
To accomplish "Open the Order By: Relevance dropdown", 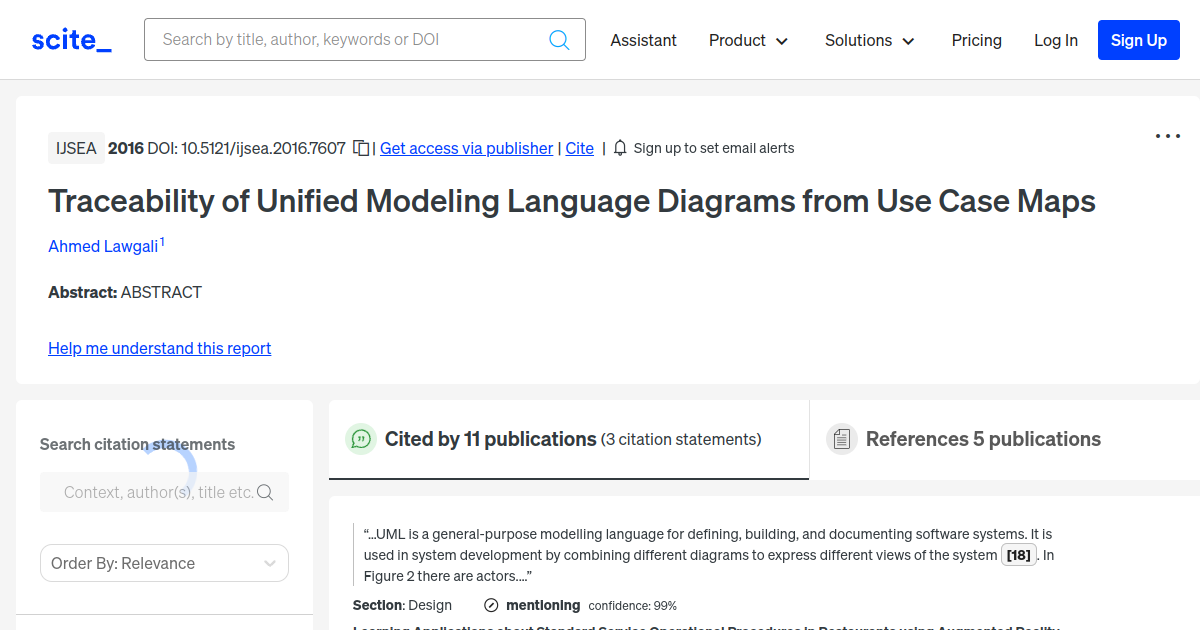I will (x=164, y=563).
